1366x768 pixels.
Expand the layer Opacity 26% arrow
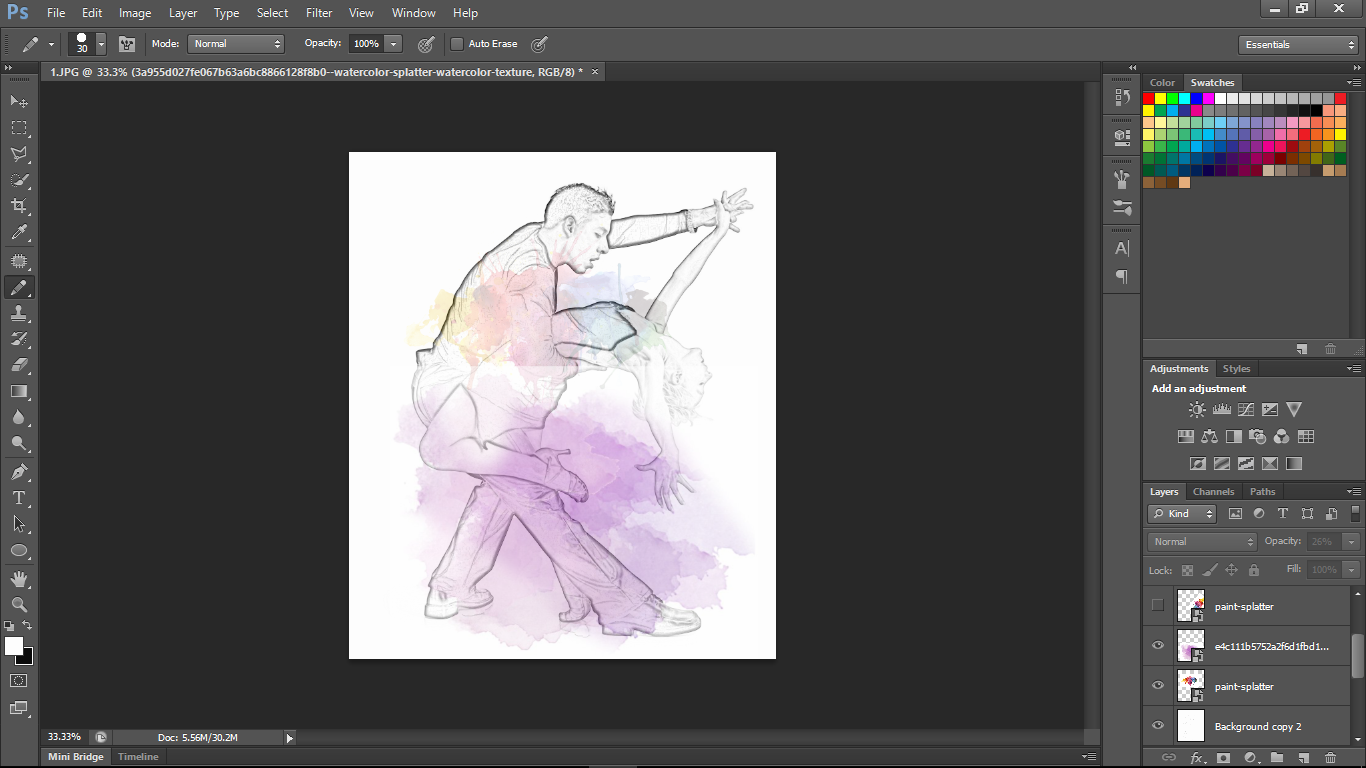[1351, 541]
